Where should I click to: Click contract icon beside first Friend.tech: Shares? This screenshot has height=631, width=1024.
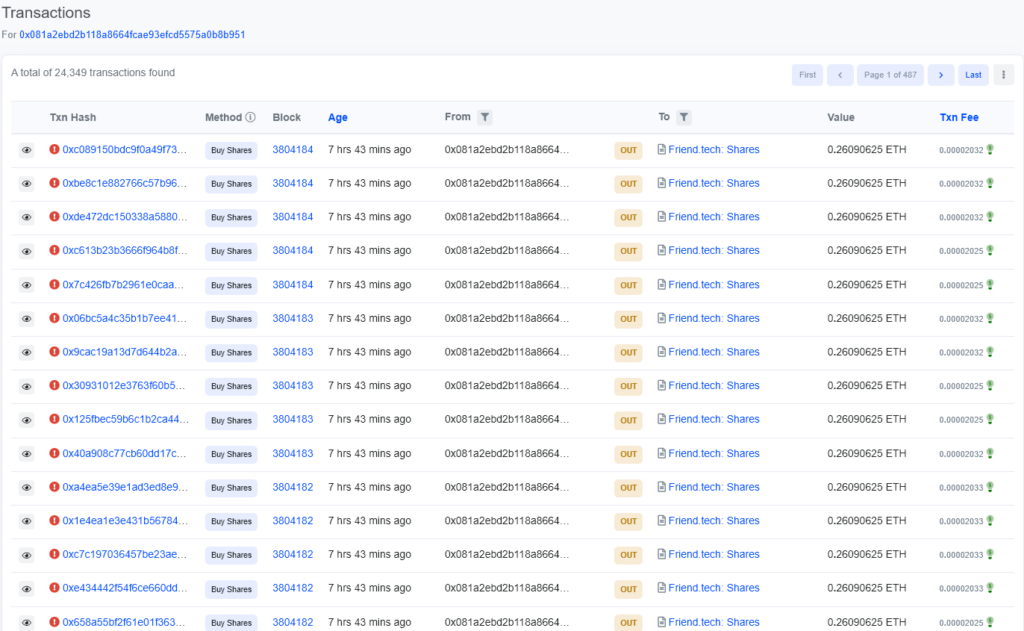(661, 150)
